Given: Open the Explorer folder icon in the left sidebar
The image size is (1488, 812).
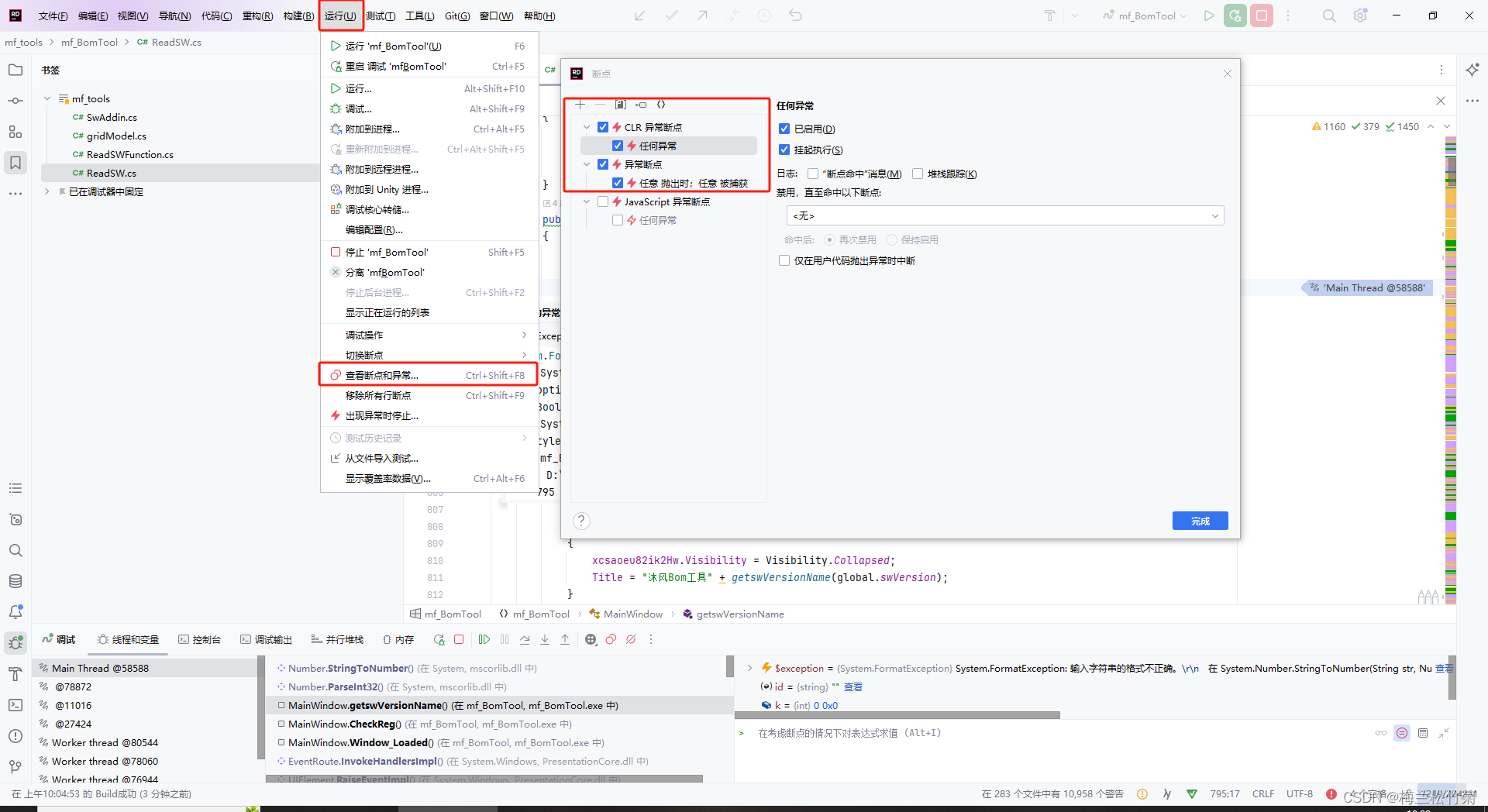Looking at the screenshot, I should click(x=15, y=70).
